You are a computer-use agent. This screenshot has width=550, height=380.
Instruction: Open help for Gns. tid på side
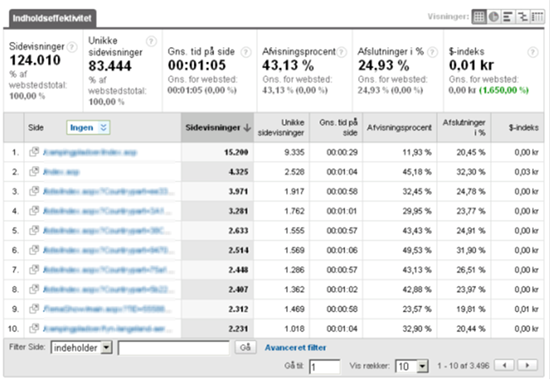pos(246,52)
